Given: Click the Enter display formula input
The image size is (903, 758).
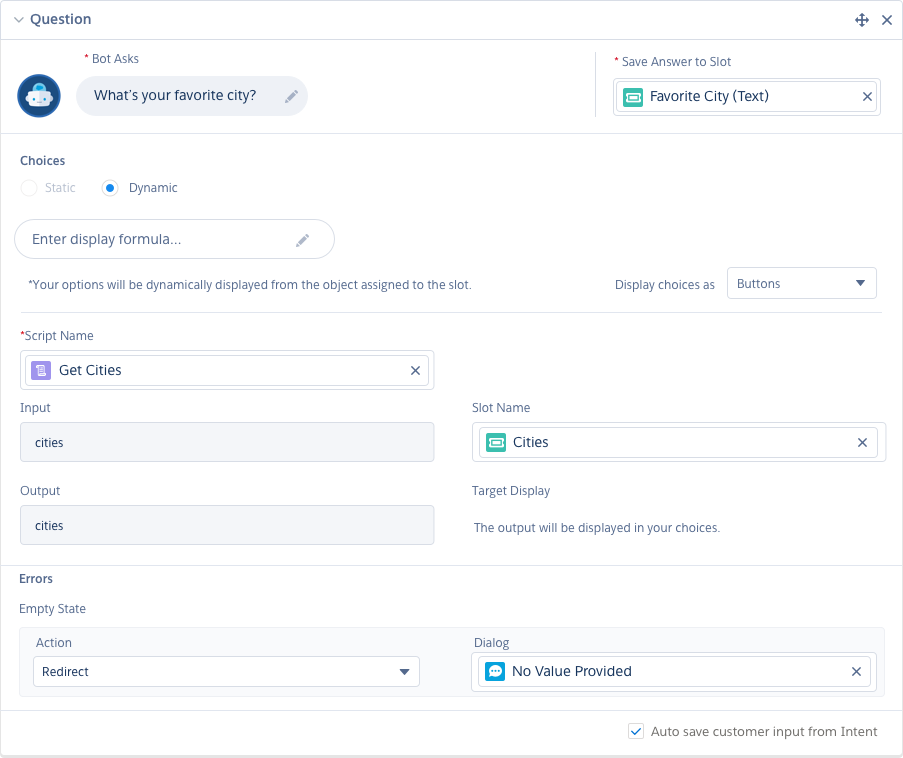Looking at the screenshot, I should (x=160, y=239).
